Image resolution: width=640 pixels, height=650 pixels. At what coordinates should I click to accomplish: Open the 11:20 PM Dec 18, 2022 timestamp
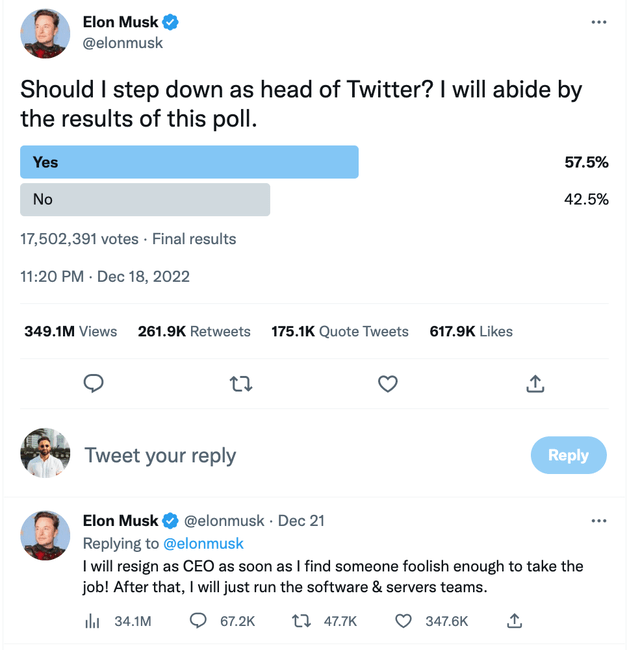pyautogui.click(x=105, y=276)
